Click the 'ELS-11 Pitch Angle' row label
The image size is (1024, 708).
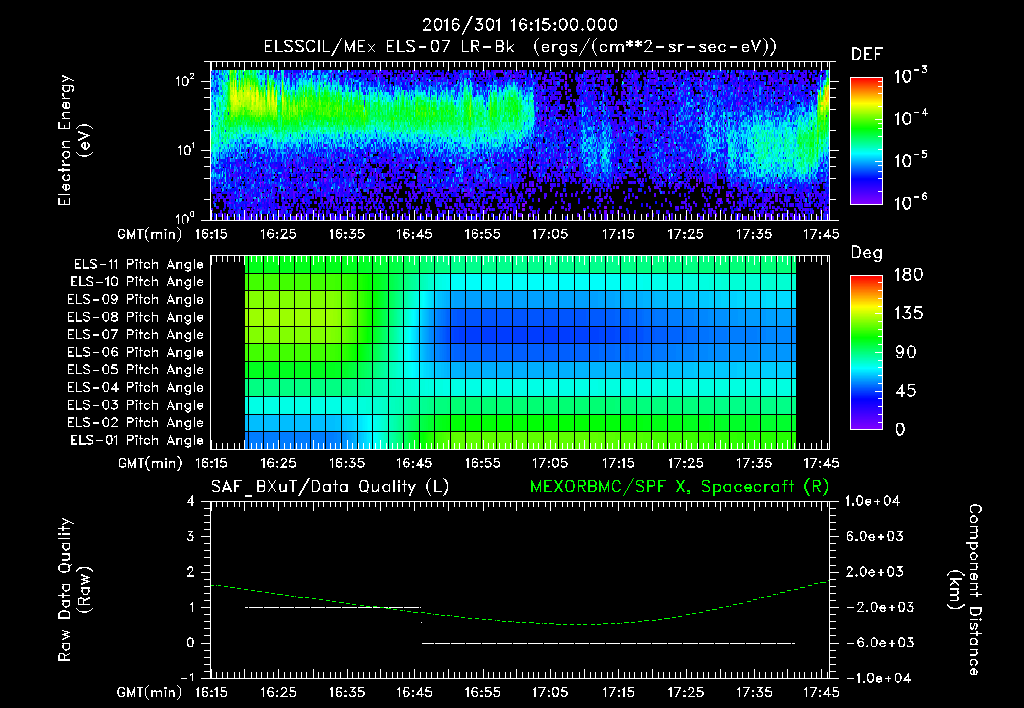point(138,265)
